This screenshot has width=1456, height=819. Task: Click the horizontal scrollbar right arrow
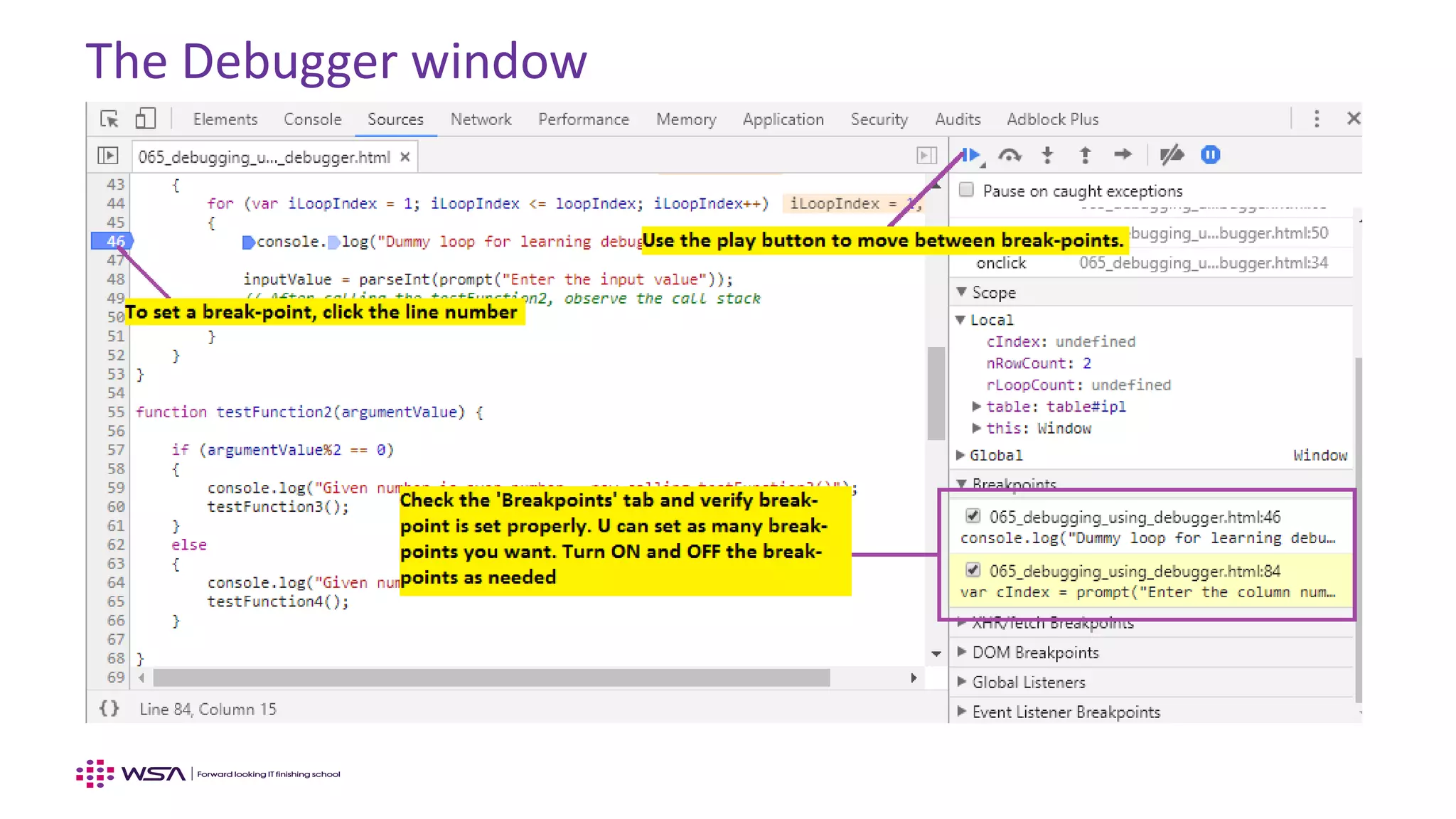pos(914,678)
